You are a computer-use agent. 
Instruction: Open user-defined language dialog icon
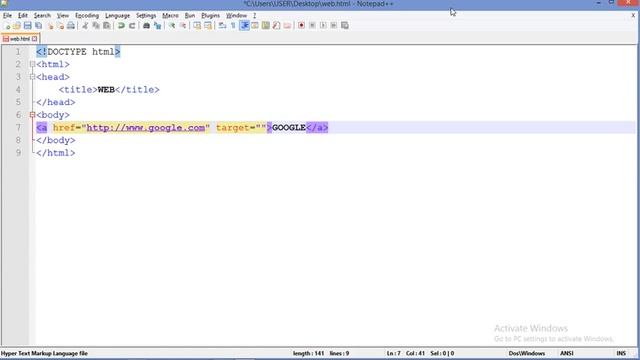click(x=255, y=26)
